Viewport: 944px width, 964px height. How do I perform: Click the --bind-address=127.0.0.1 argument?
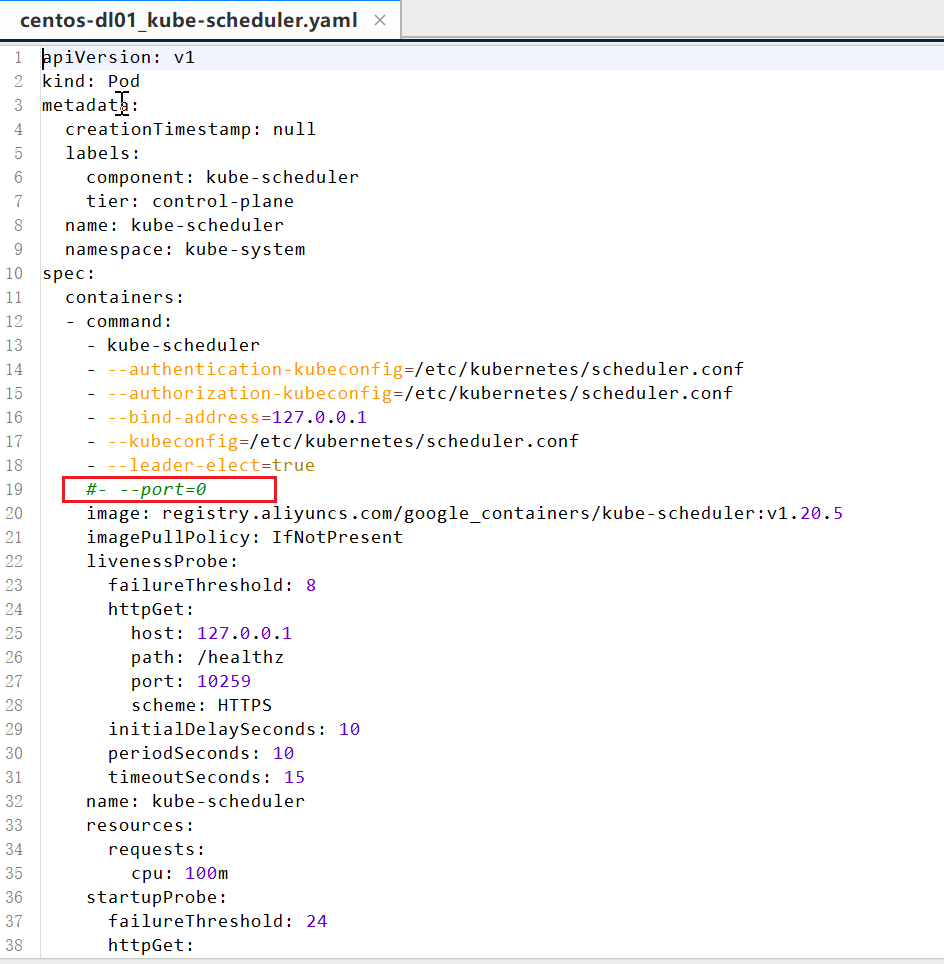click(237, 417)
